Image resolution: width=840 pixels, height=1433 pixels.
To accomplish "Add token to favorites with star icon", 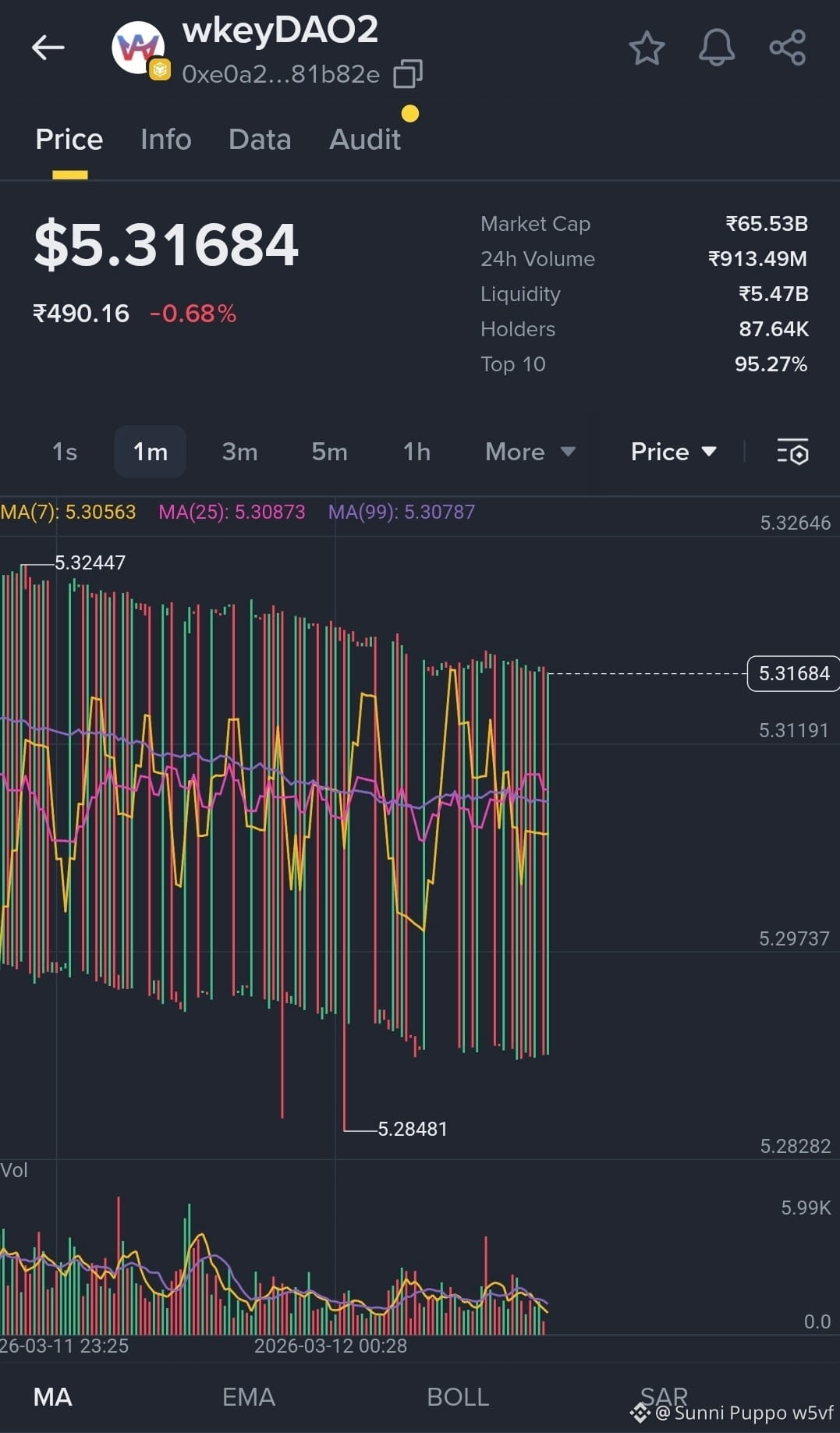I will 647,48.
